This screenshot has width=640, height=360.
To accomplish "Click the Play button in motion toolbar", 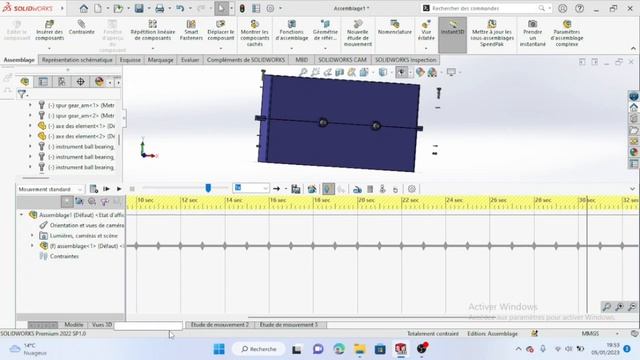I will point(119,189).
